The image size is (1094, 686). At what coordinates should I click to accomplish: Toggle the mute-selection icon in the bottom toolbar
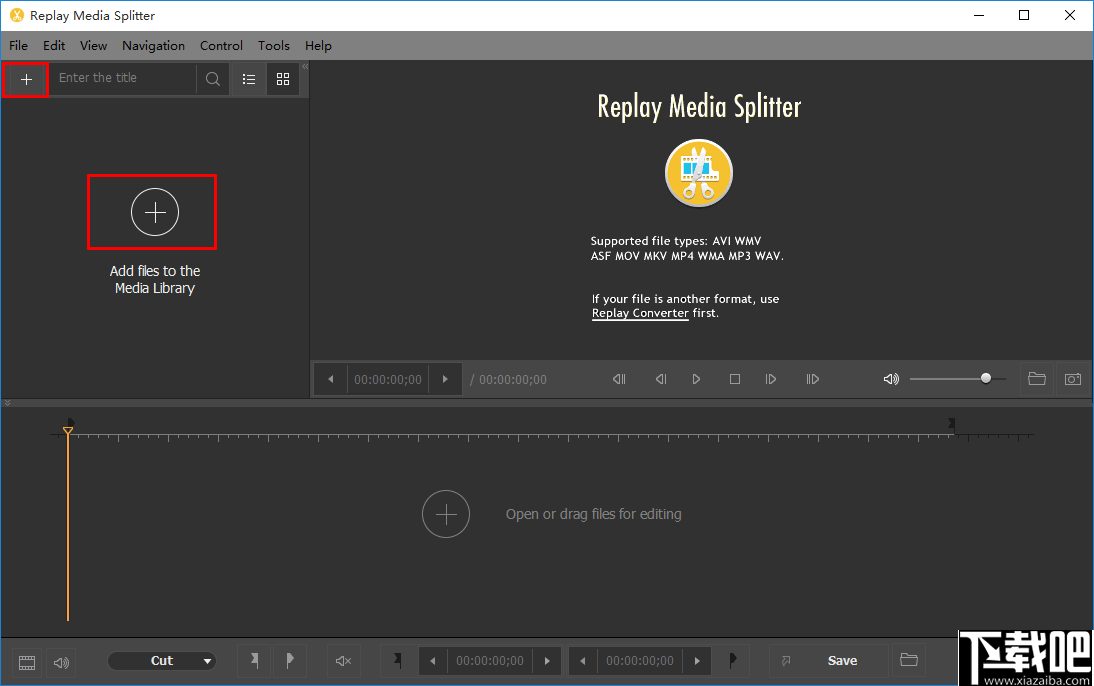(343, 660)
